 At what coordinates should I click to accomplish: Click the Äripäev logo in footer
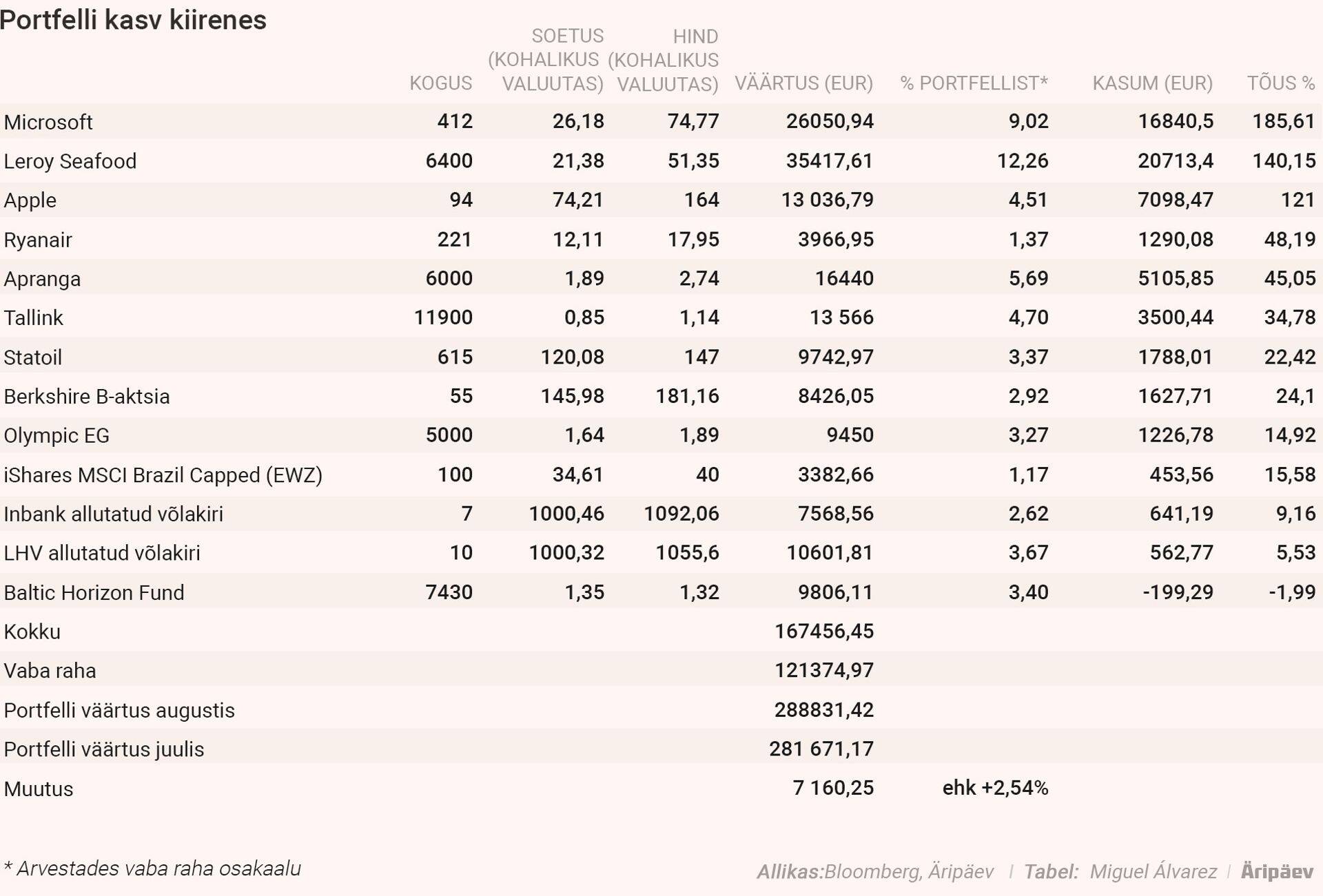pos(1277,871)
